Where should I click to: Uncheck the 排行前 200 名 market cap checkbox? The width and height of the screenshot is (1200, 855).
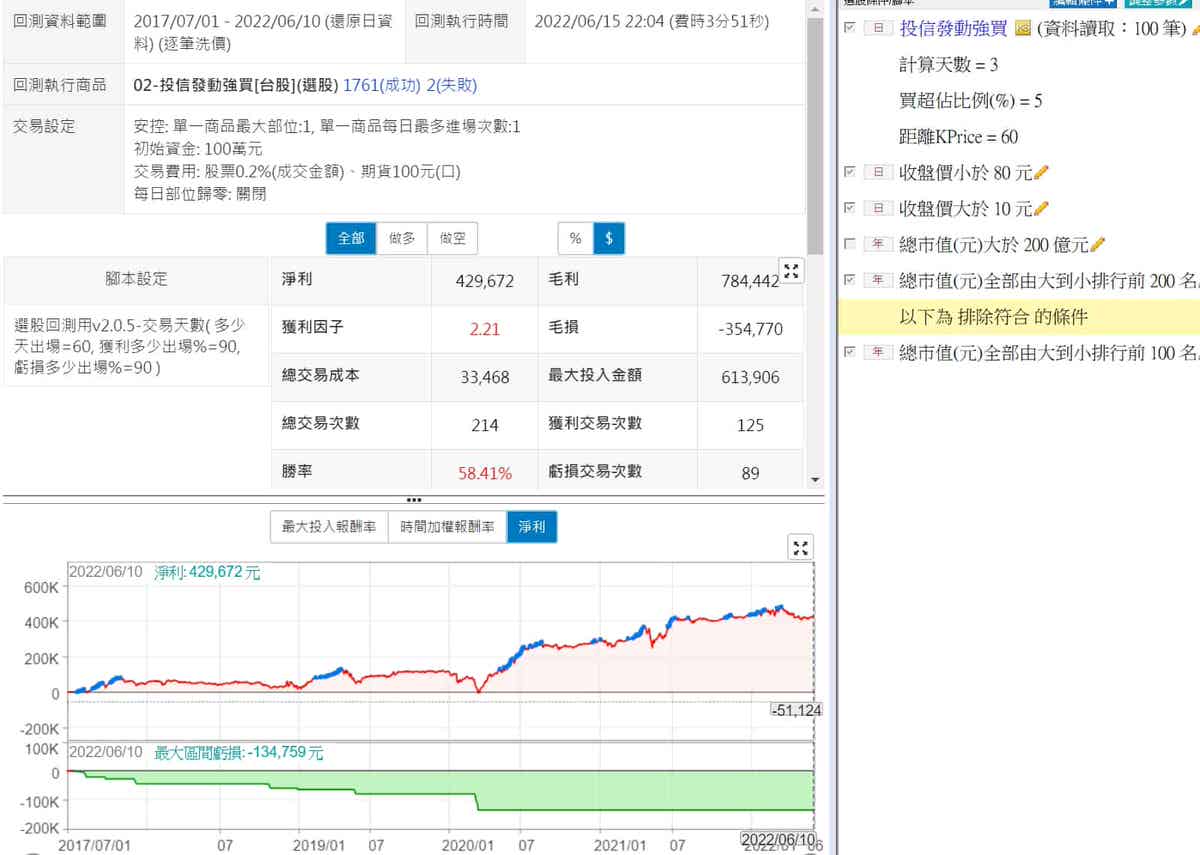850,281
